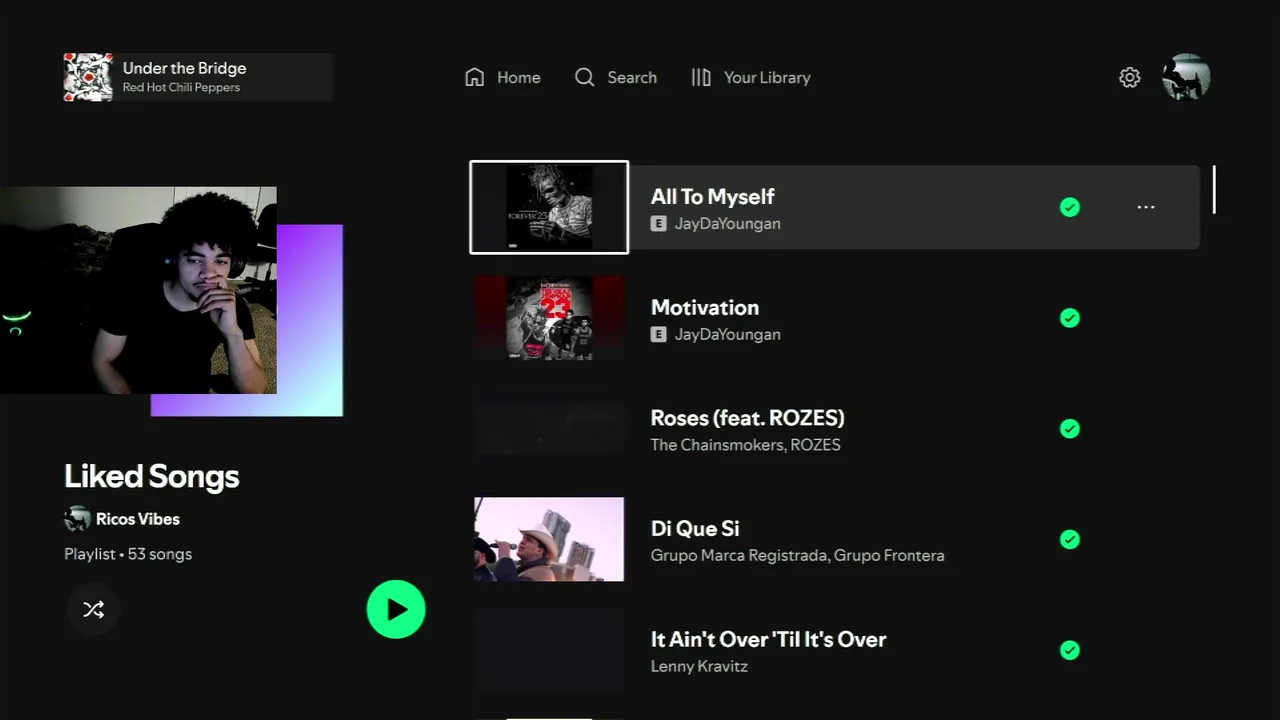Click the Red Hot Chili Peppers artist text
The height and width of the screenshot is (720, 1280).
(181, 88)
